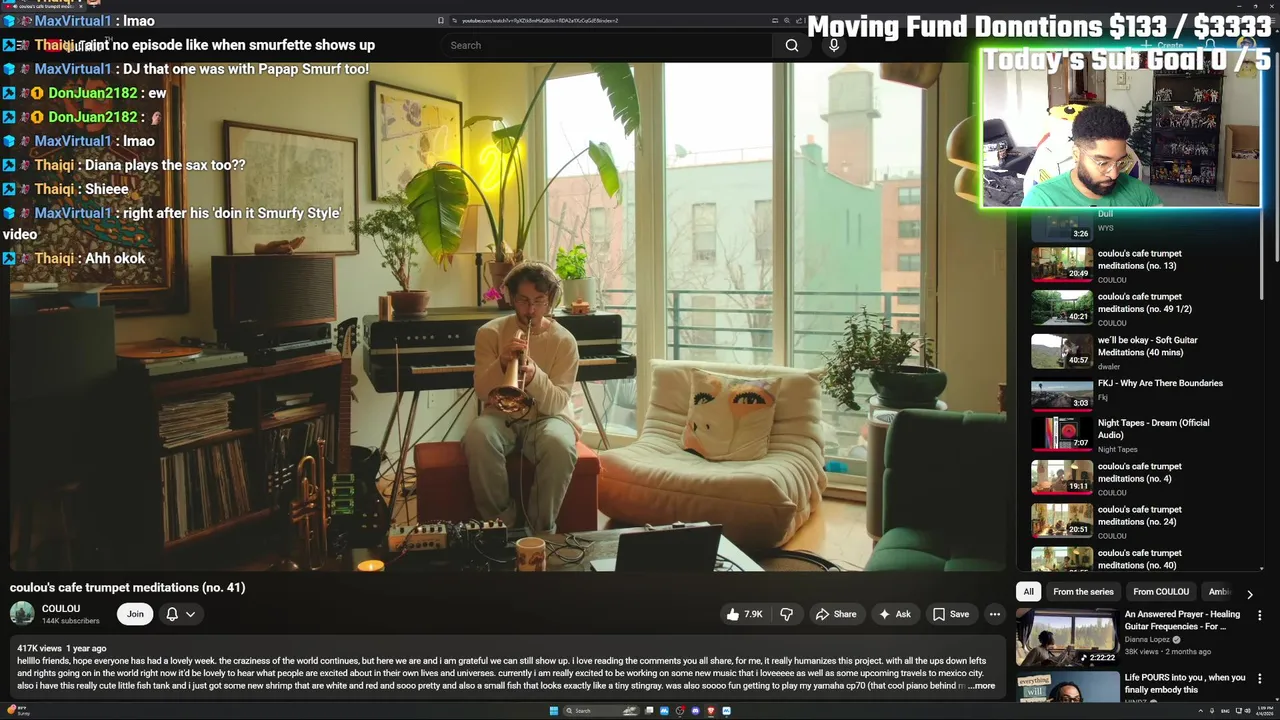Open cafe trumpet meditations (no. 40) title
This screenshot has width=1280, height=720.
(x=1139, y=558)
